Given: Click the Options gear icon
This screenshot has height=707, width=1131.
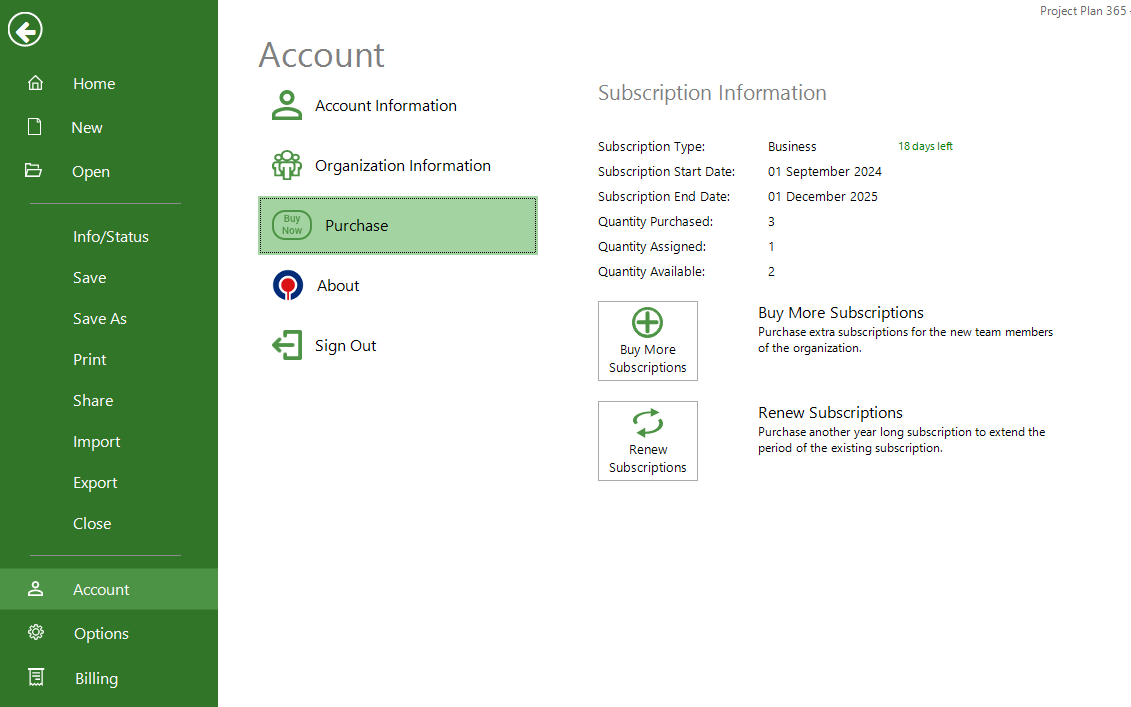Looking at the screenshot, I should coord(36,633).
